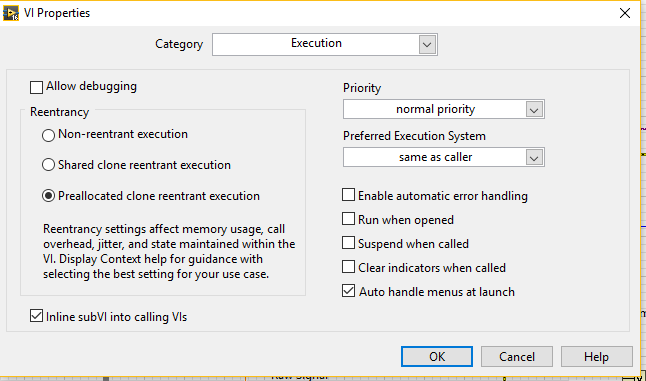Enable automatic error handling checkbox
The image size is (646, 381).
[x=349, y=195]
